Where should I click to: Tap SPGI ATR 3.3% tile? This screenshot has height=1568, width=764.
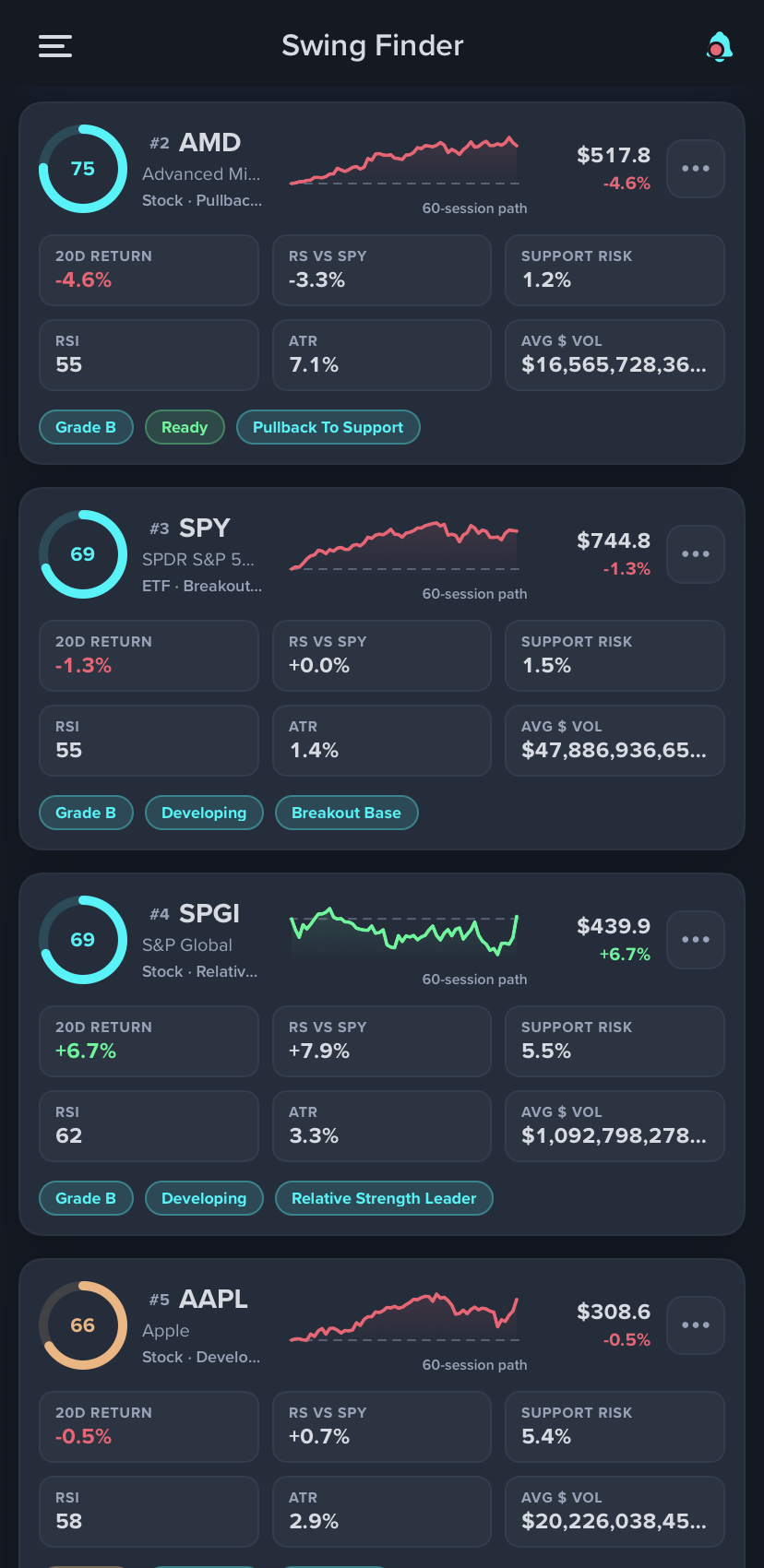[x=382, y=1126]
